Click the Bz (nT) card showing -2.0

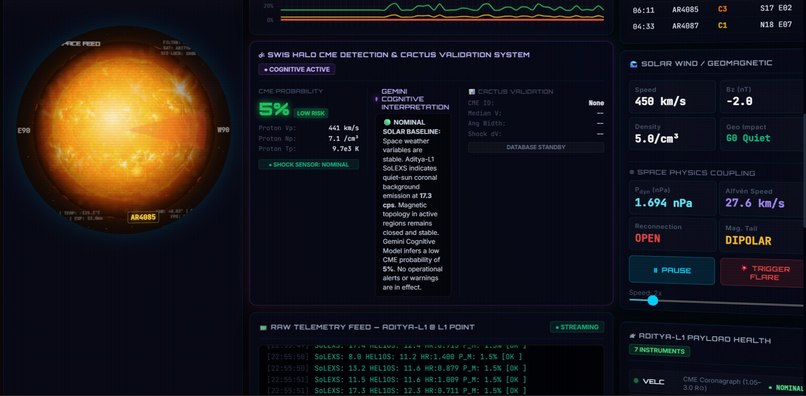(763, 96)
